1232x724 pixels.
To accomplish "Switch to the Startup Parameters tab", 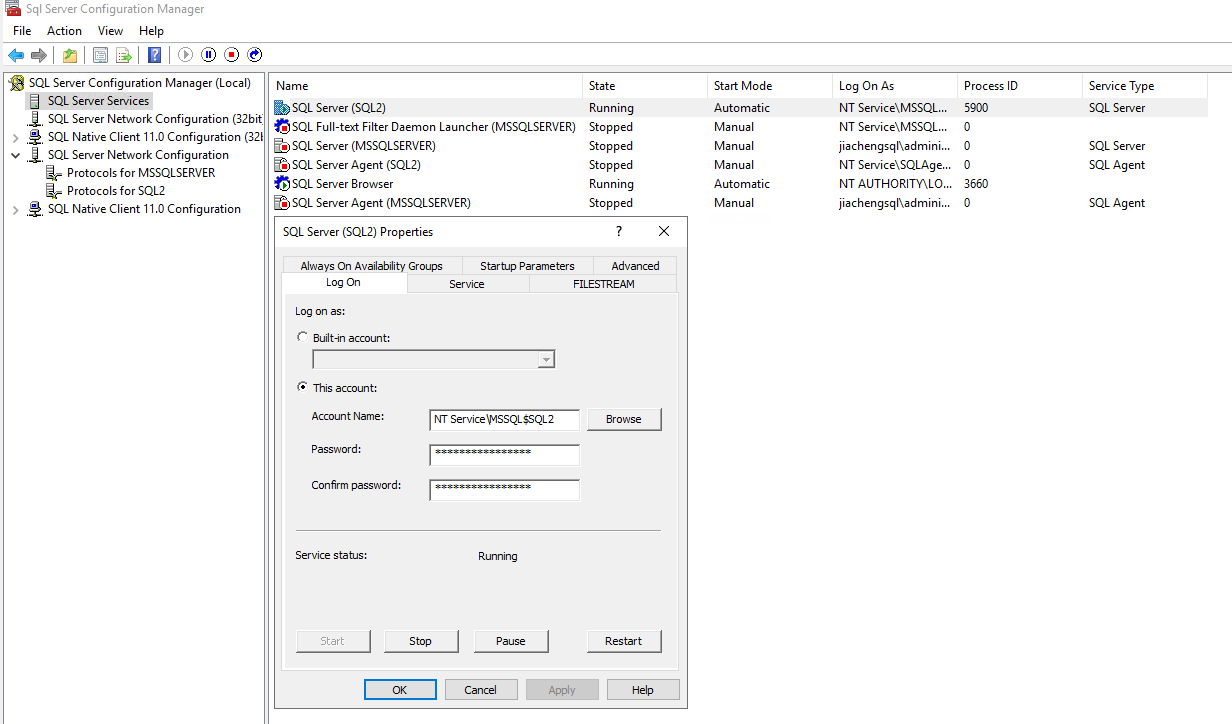I will coord(527,266).
